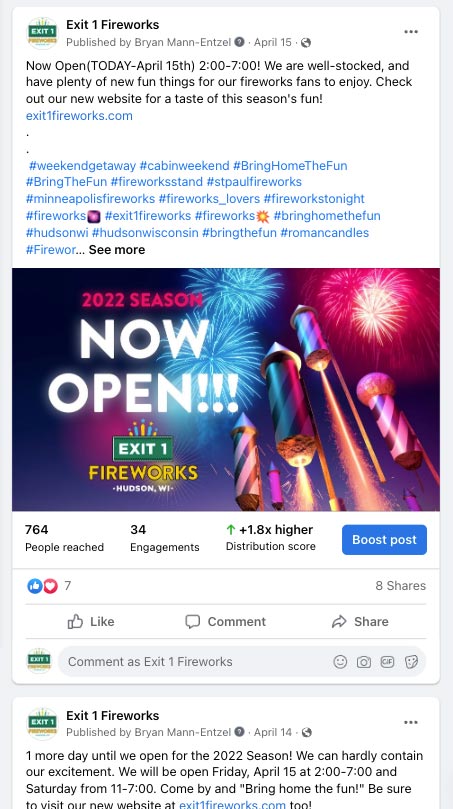Viewport: 453px width, 809px height.
Task: Click the GIF icon in comment box
Action: 387,661
